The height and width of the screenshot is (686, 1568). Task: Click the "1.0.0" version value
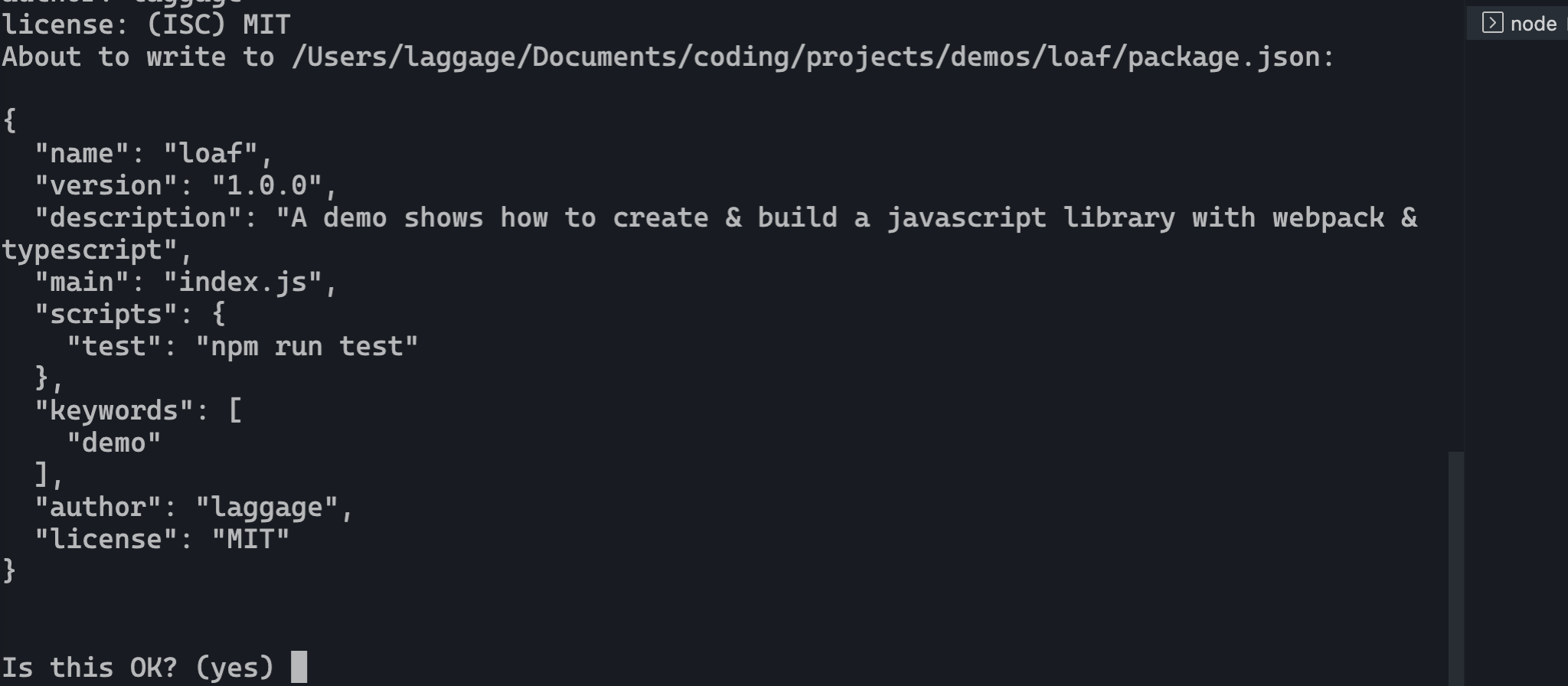pos(267,185)
